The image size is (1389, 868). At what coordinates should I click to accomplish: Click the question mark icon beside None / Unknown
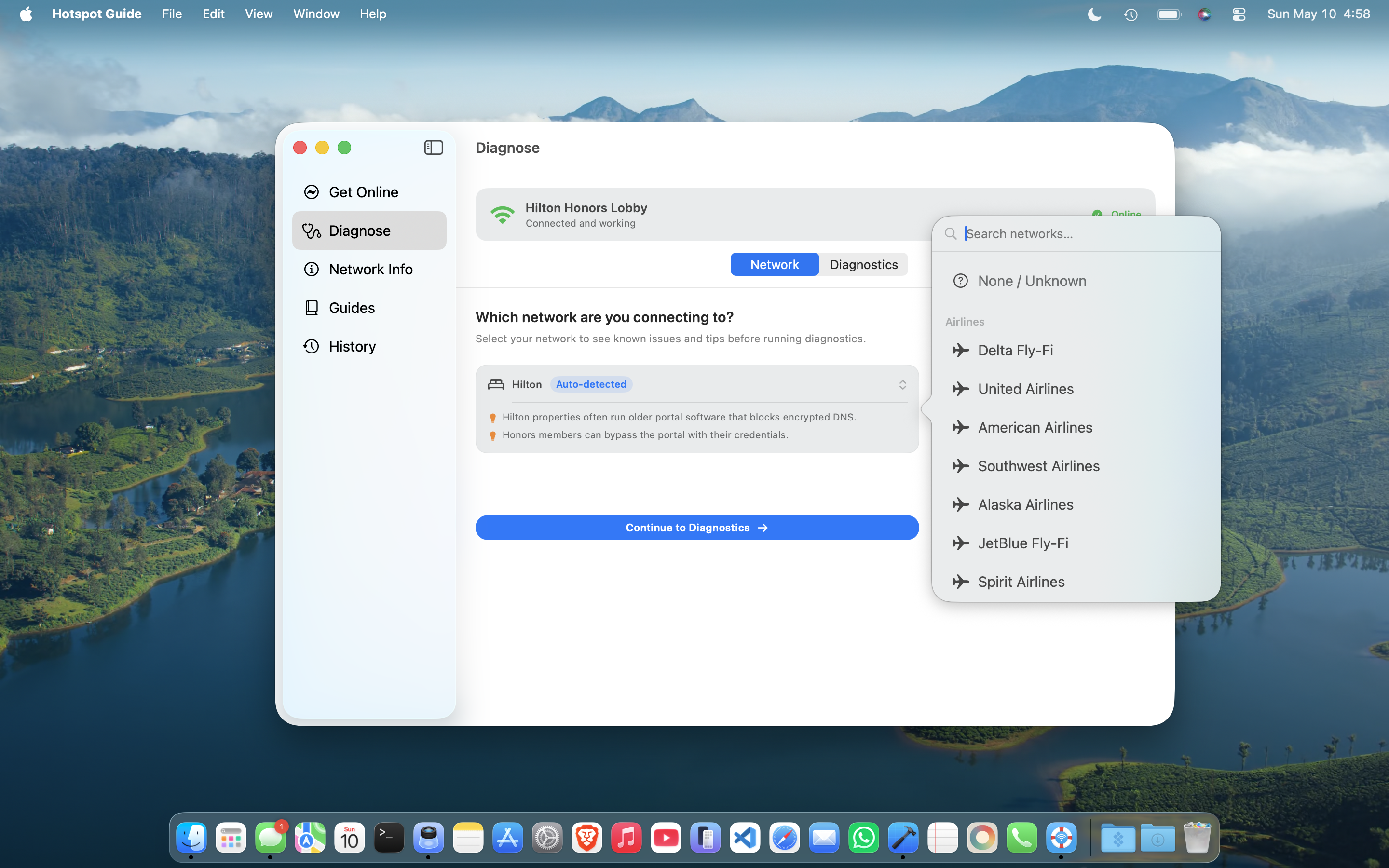(x=961, y=281)
